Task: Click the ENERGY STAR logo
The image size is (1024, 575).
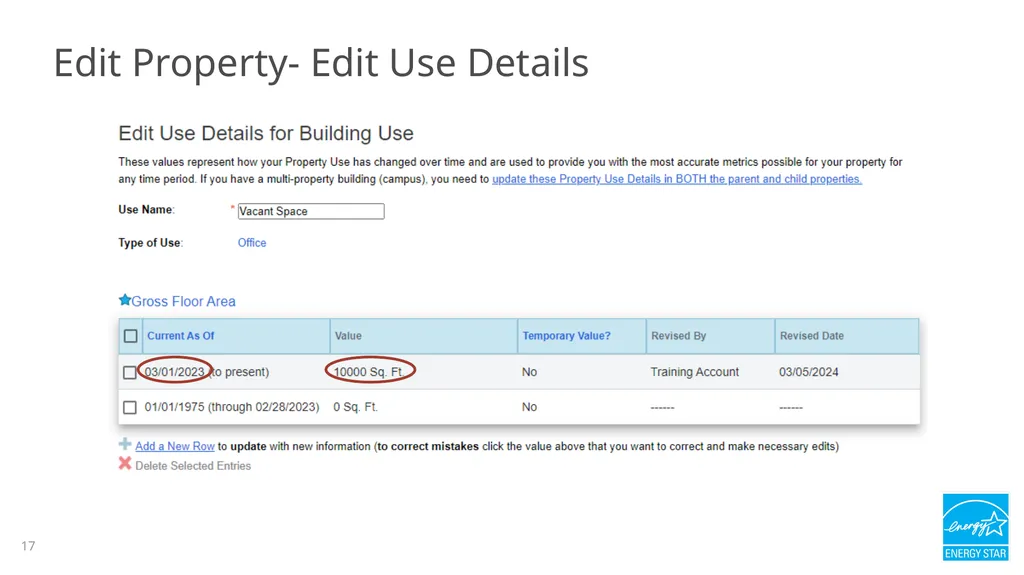Action: pyautogui.click(x=975, y=527)
